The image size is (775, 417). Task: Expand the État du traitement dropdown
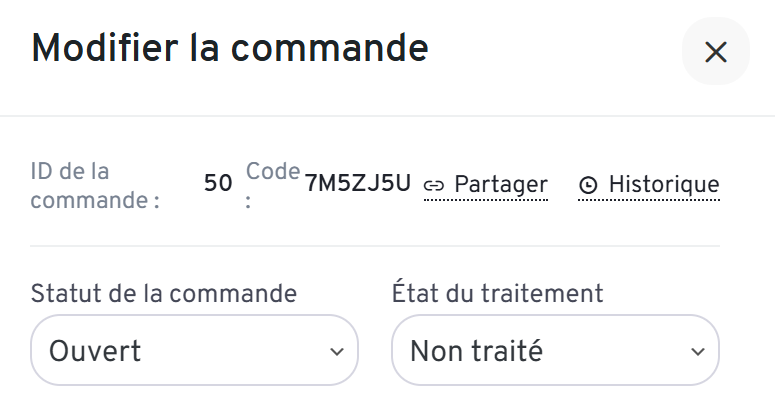pos(554,350)
